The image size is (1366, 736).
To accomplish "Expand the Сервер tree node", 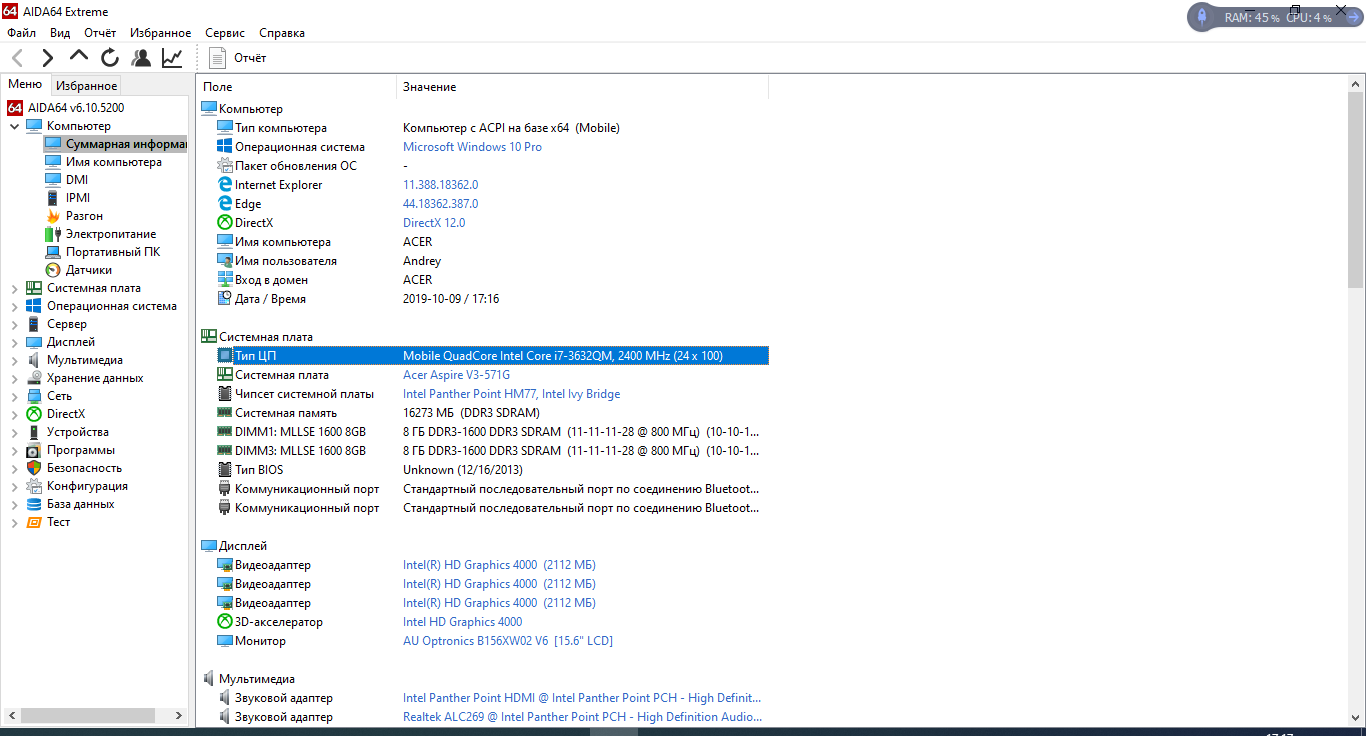I will click(x=14, y=324).
